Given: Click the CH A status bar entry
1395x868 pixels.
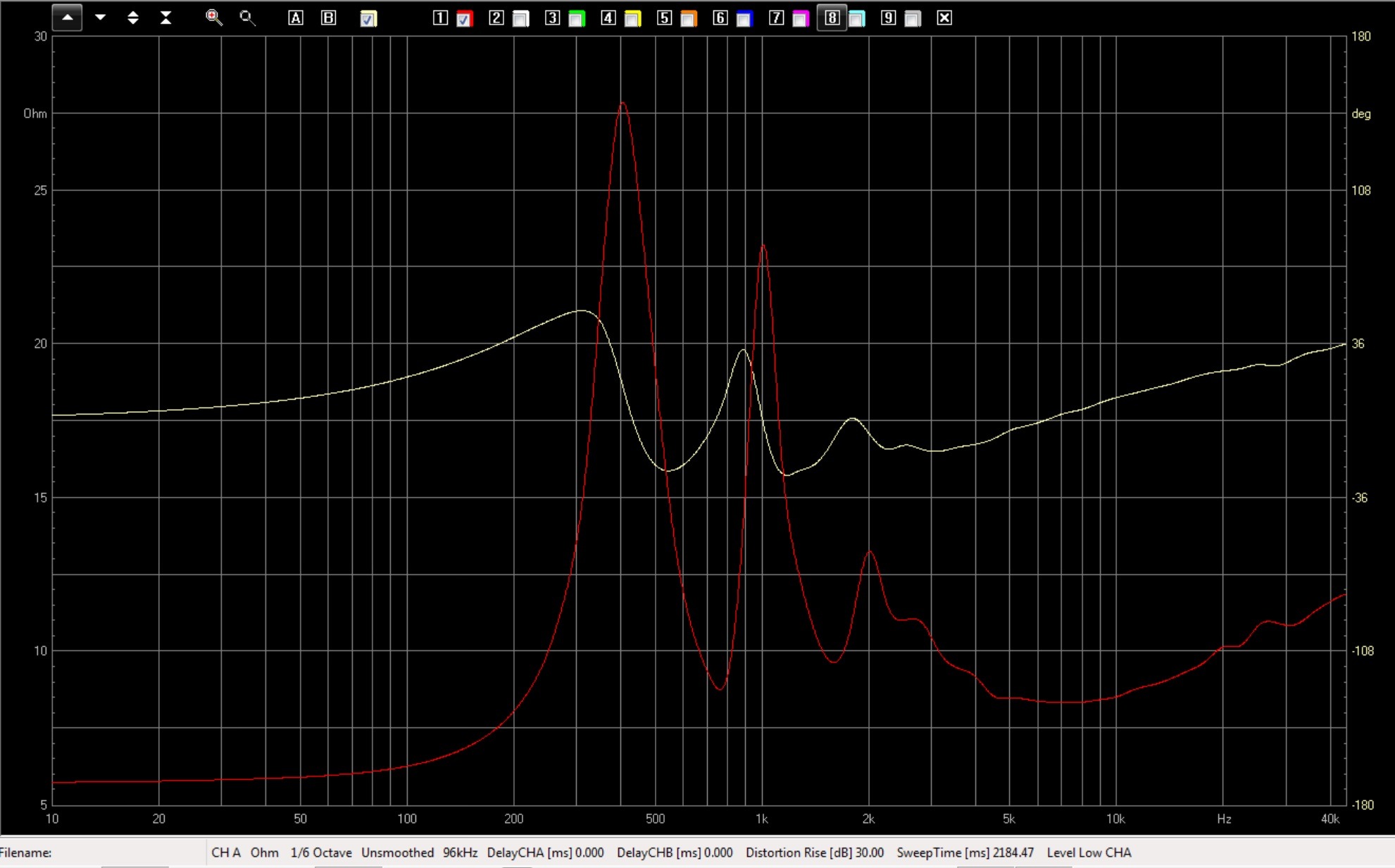Looking at the screenshot, I should point(226,853).
